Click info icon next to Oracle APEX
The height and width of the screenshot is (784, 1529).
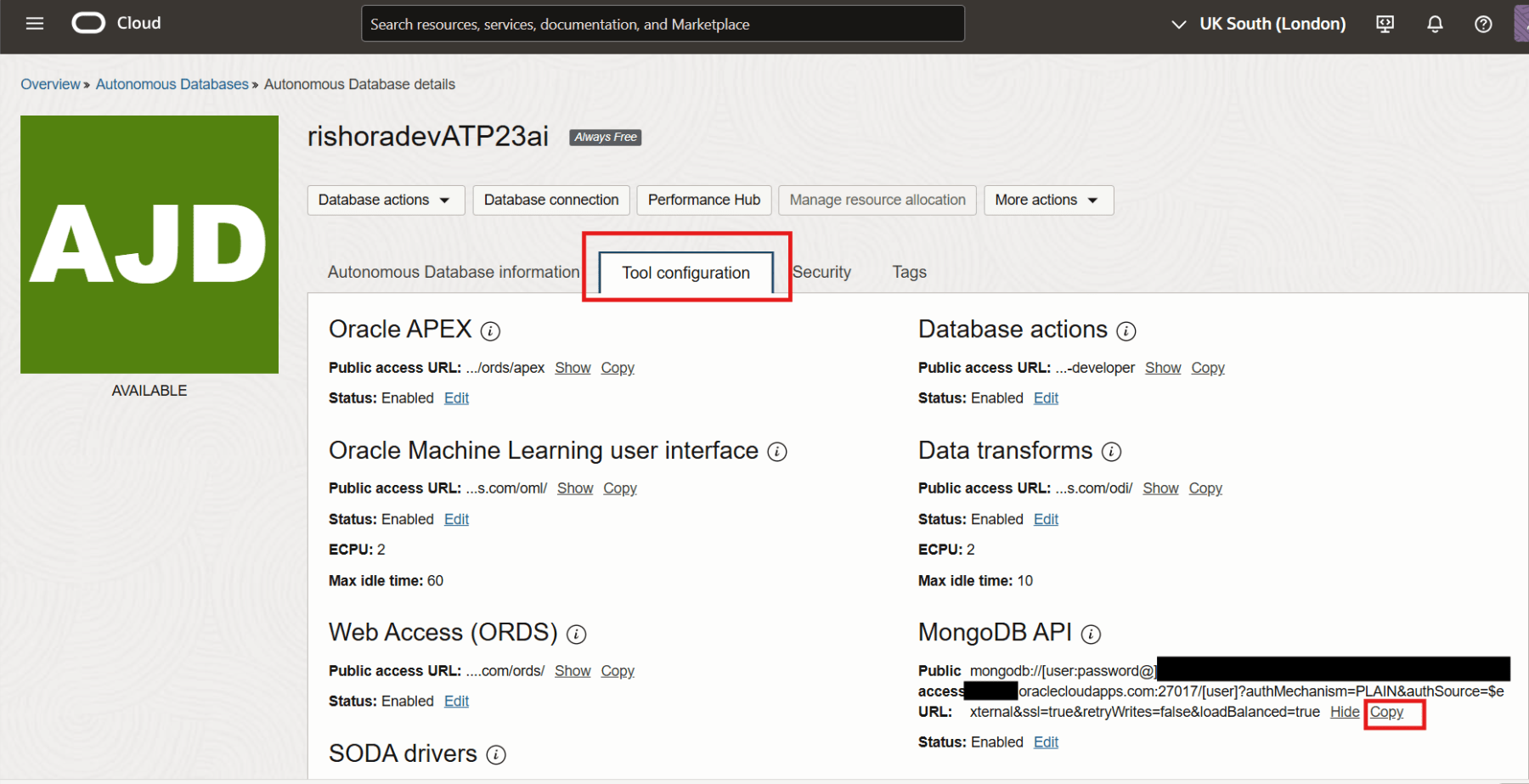490,331
